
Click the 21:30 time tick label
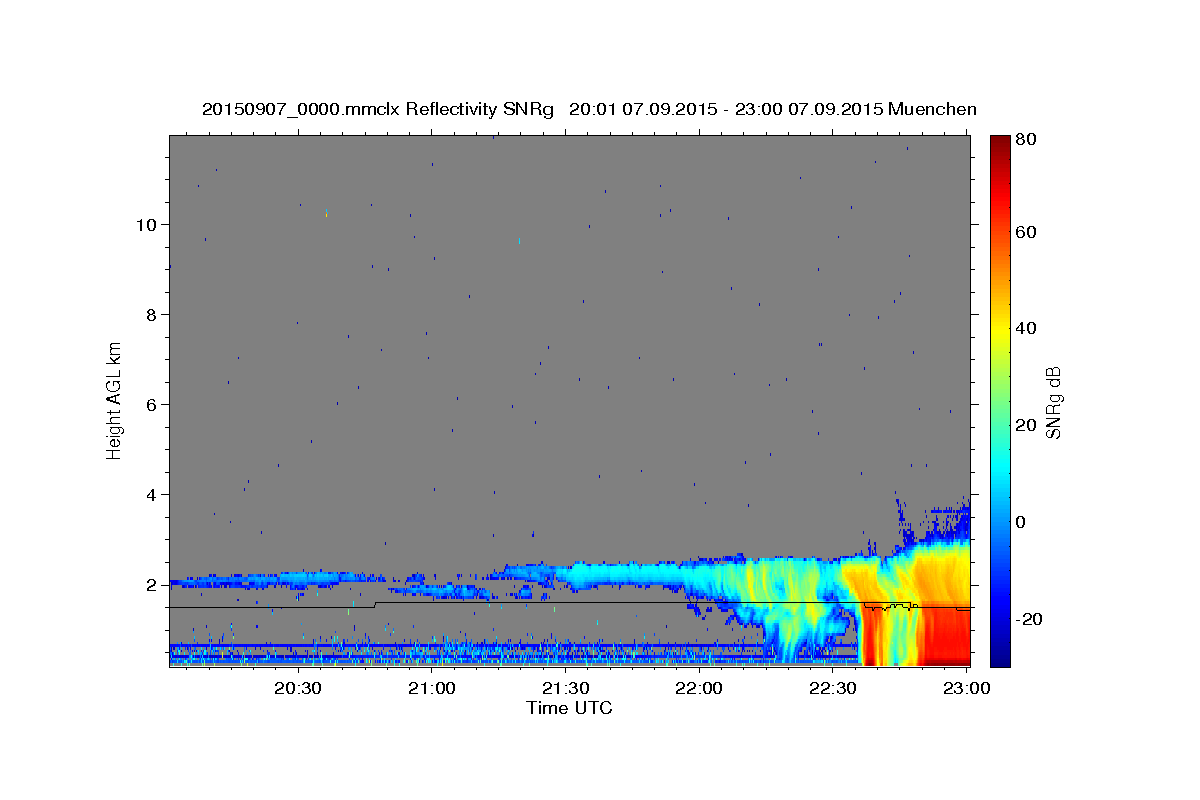(565, 688)
